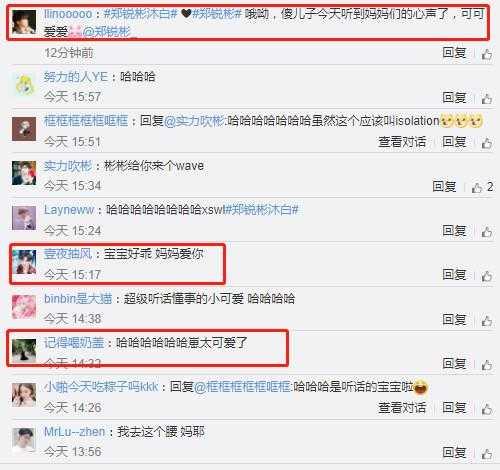
Task: Reply to 实力吹彬's comment
Action: click(x=444, y=187)
